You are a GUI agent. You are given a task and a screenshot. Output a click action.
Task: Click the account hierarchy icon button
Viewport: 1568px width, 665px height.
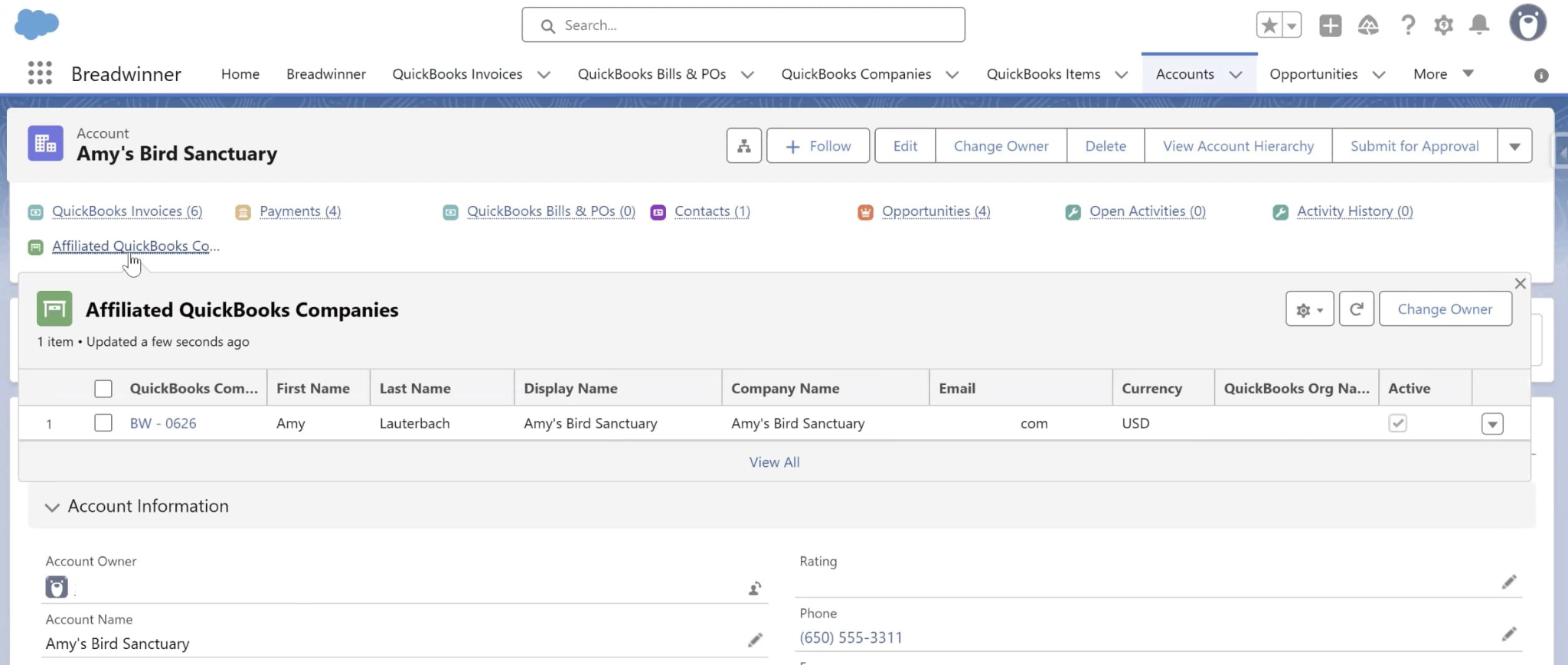(x=743, y=145)
